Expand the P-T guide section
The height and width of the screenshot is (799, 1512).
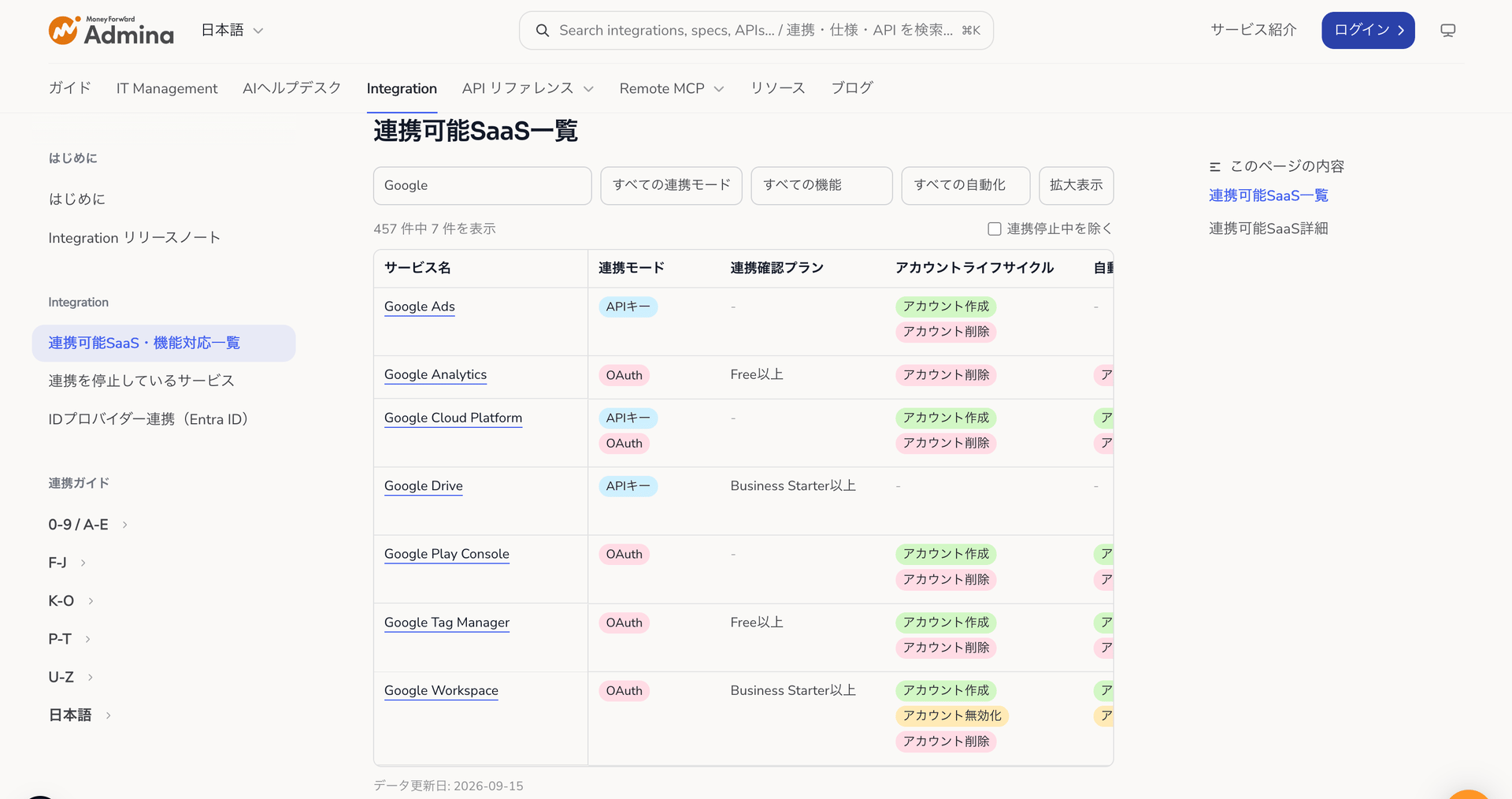click(x=69, y=639)
